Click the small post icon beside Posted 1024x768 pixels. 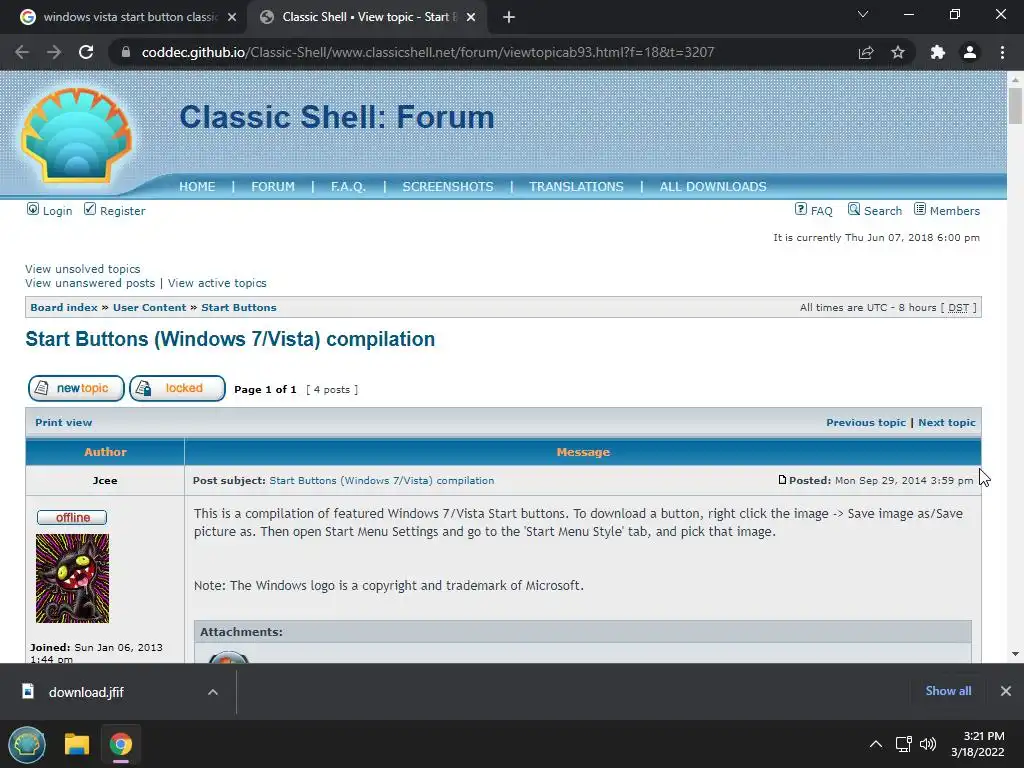pos(782,480)
